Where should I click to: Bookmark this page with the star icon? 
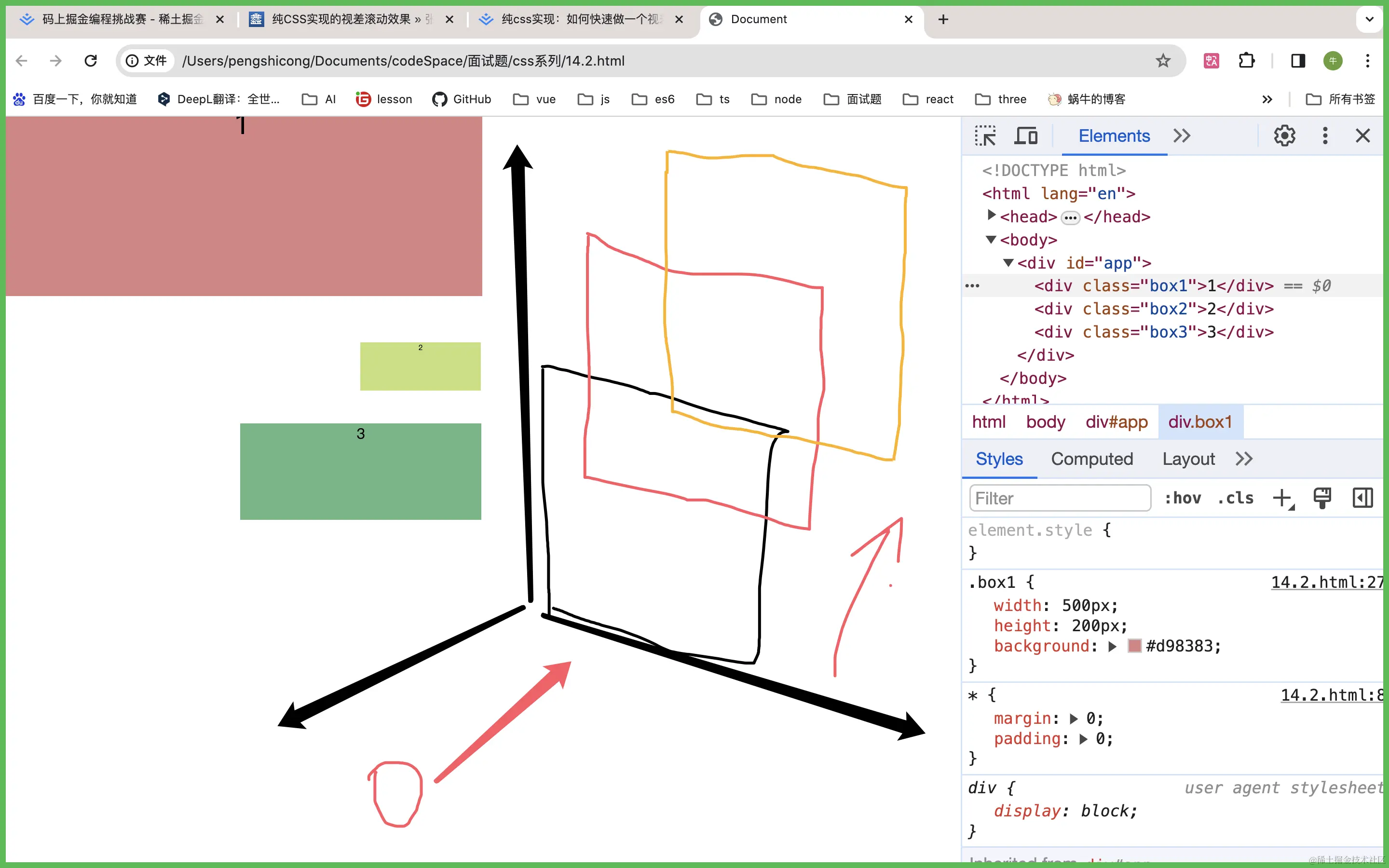pos(1163,61)
